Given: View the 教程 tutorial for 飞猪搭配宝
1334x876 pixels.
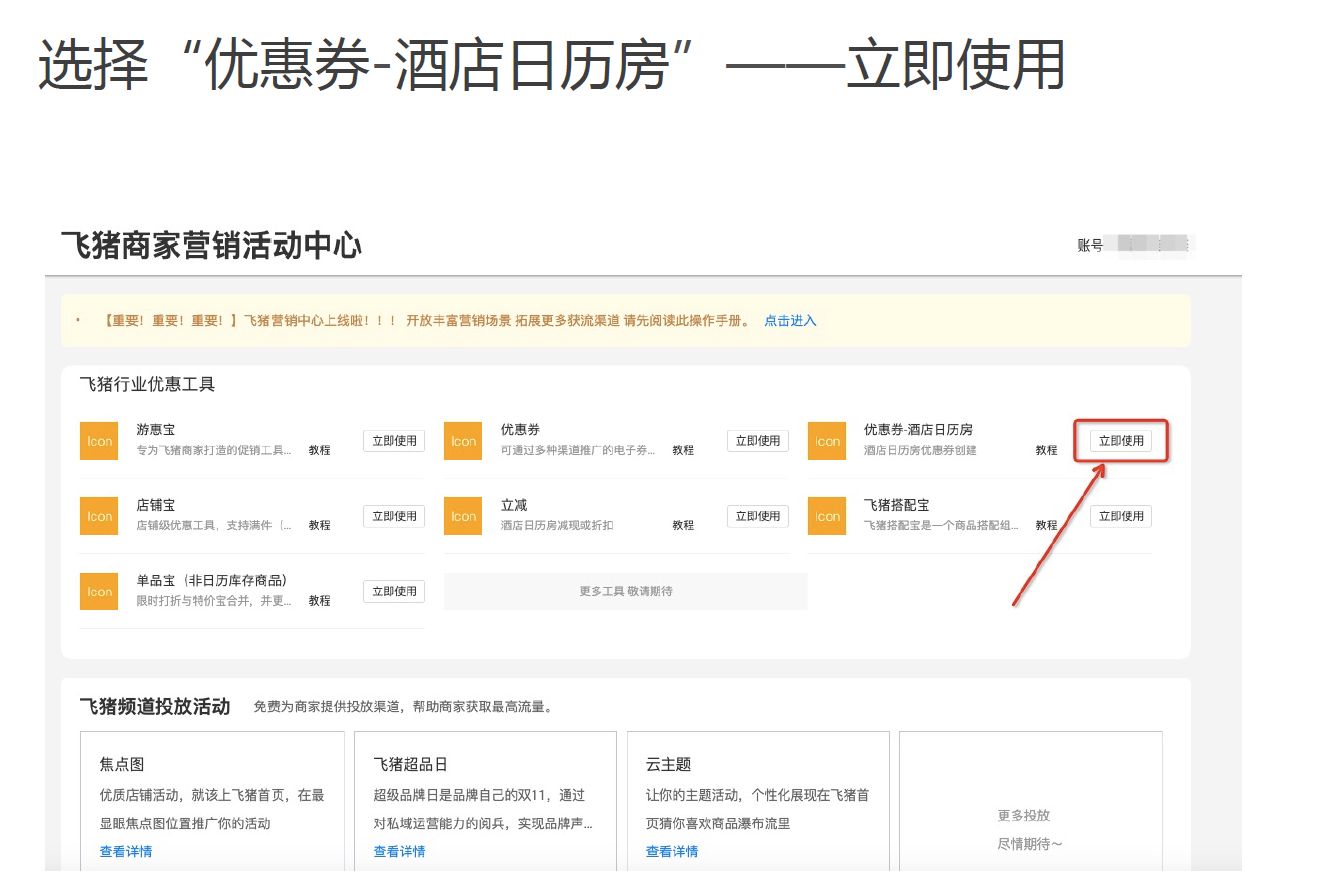Looking at the screenshot, I should tap(1047, 525).
